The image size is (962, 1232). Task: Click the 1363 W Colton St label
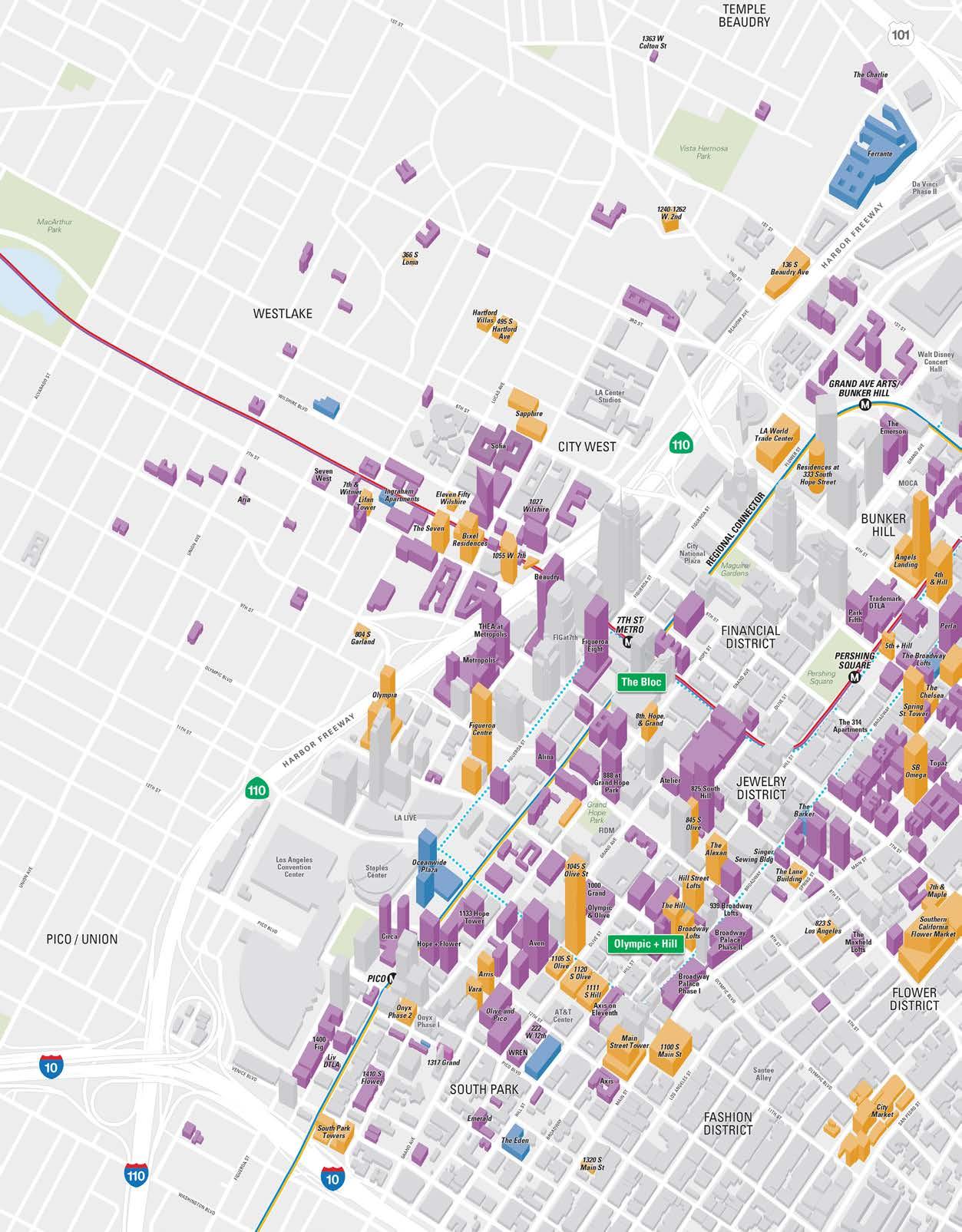point(653,41)
